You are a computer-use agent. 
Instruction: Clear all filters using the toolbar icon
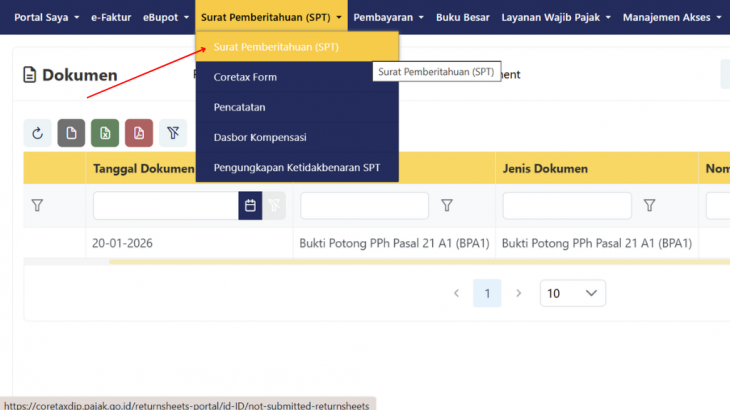[172, 133]
